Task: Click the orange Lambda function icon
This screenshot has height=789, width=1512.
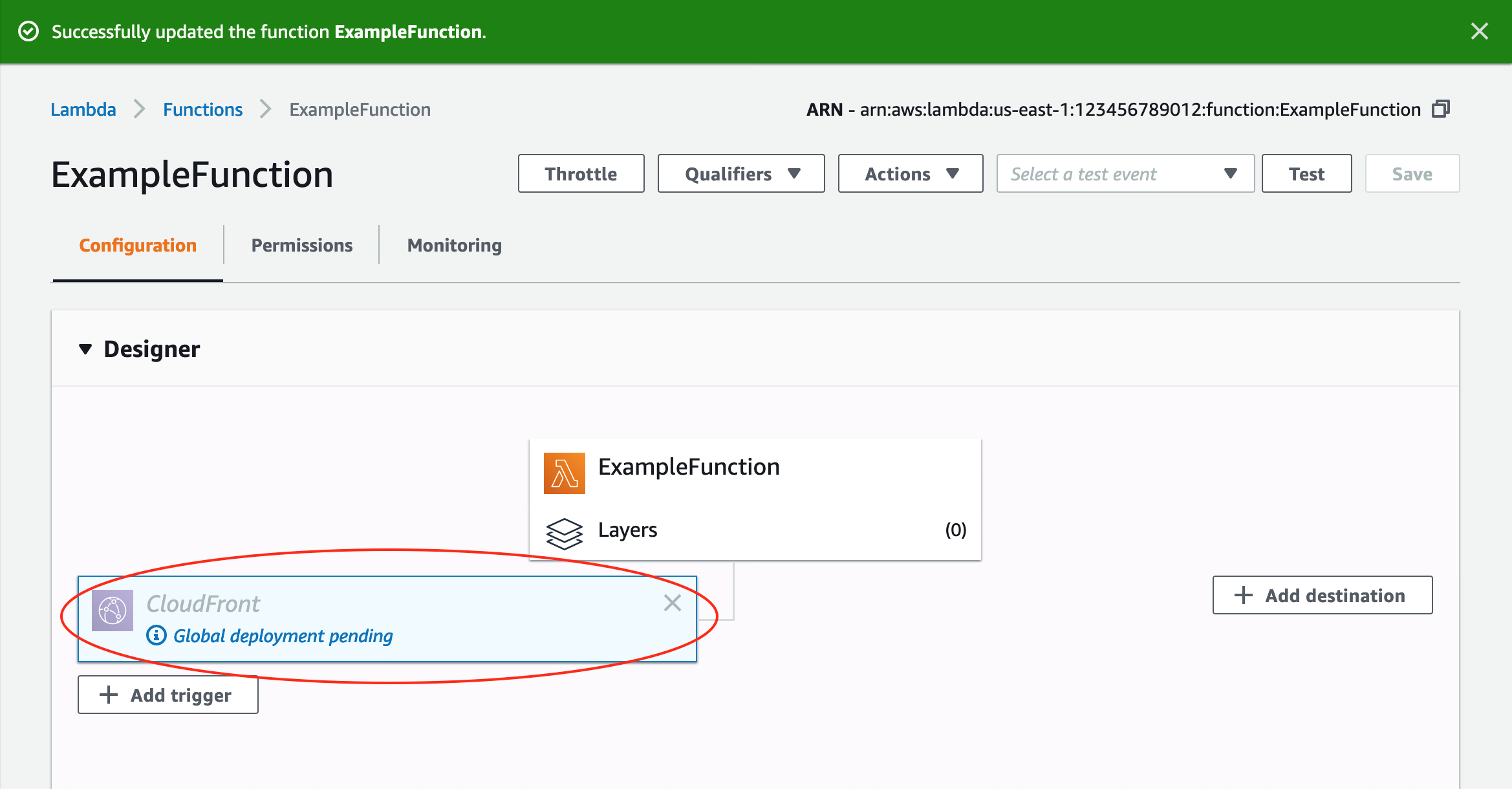Action: [564, 473]
